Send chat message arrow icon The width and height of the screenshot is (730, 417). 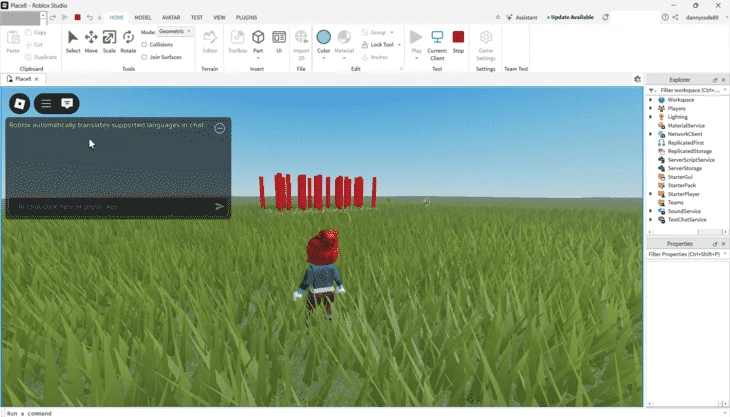click(219, 206)
